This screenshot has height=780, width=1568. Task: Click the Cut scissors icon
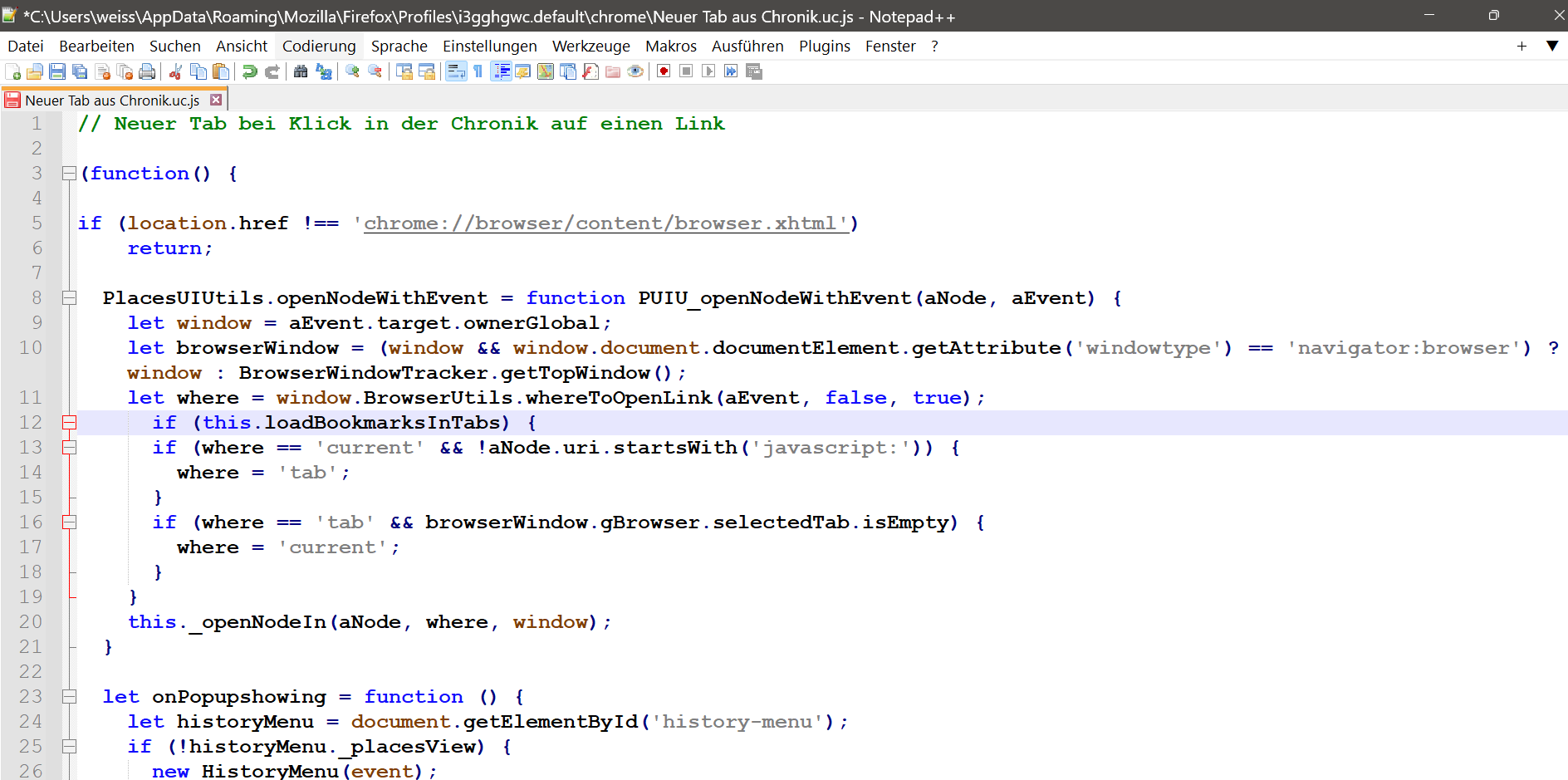click(x=175, y=71)
